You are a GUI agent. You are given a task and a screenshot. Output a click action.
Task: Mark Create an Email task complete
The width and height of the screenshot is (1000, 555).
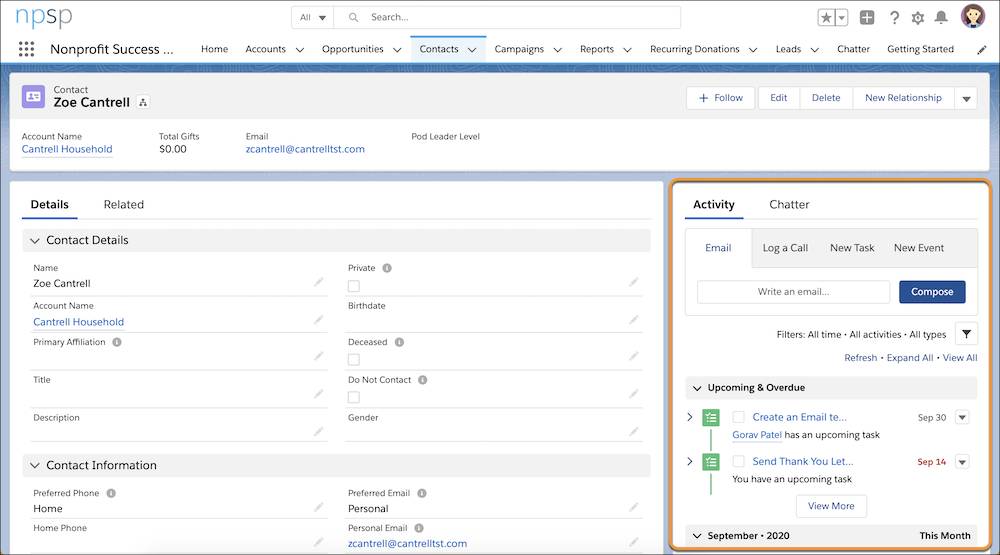739,417
